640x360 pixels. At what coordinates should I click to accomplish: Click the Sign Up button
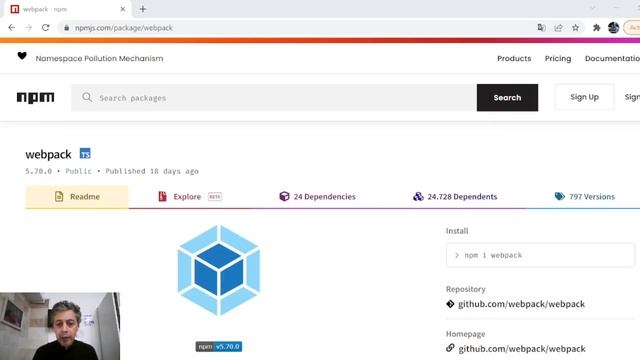click(584, 97)
